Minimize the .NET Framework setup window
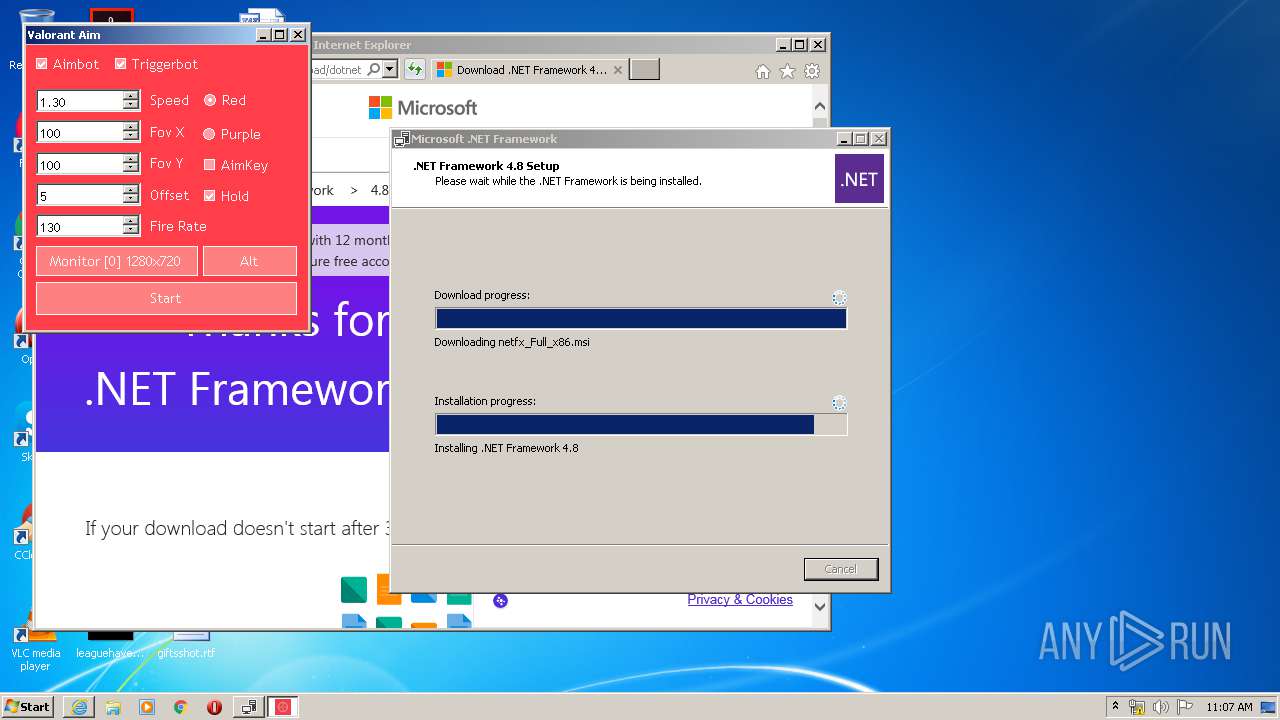Viewport: 1280px width, 720px height. tap(843, 139)
